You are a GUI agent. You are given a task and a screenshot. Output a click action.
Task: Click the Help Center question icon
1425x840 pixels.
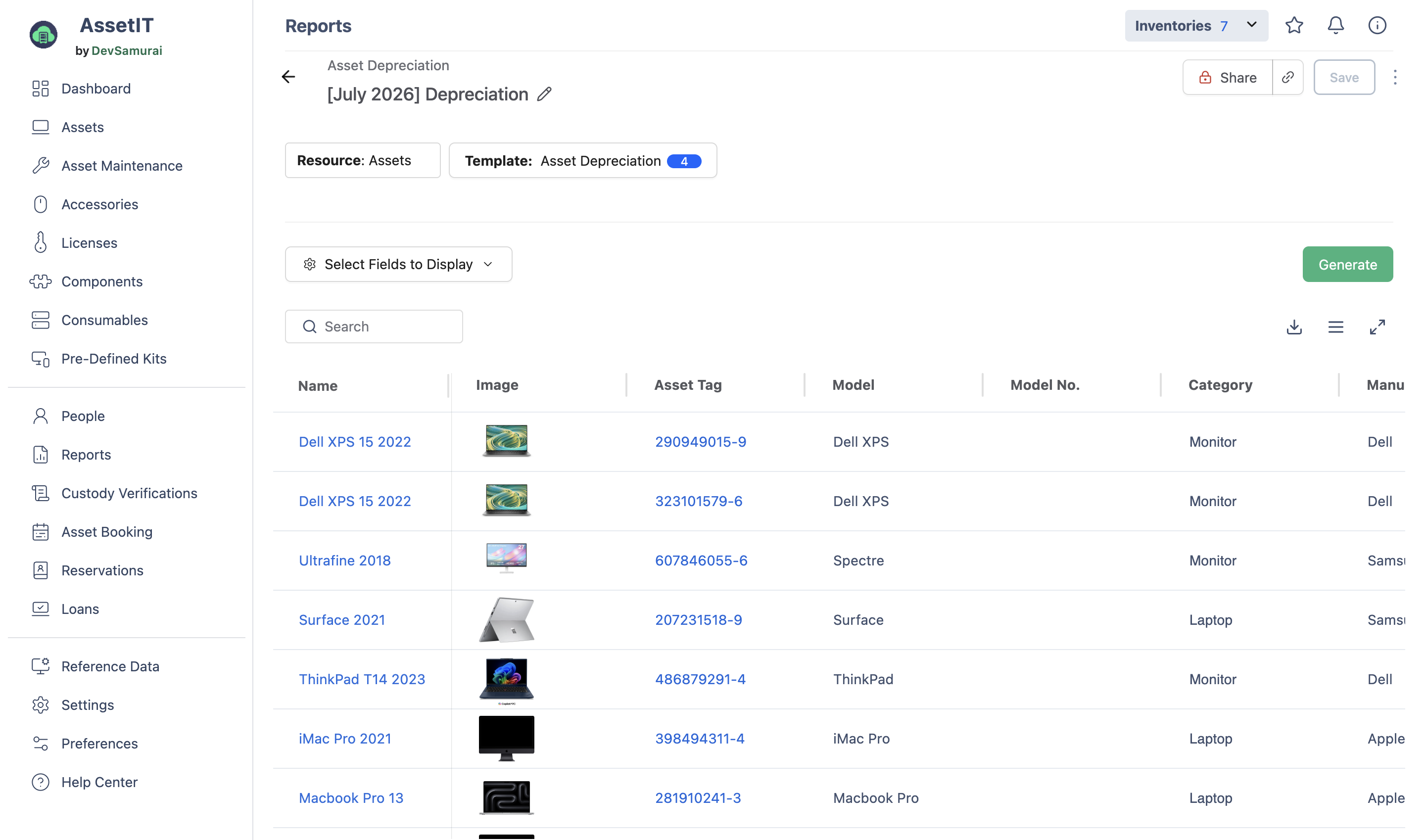click(40, 782)
